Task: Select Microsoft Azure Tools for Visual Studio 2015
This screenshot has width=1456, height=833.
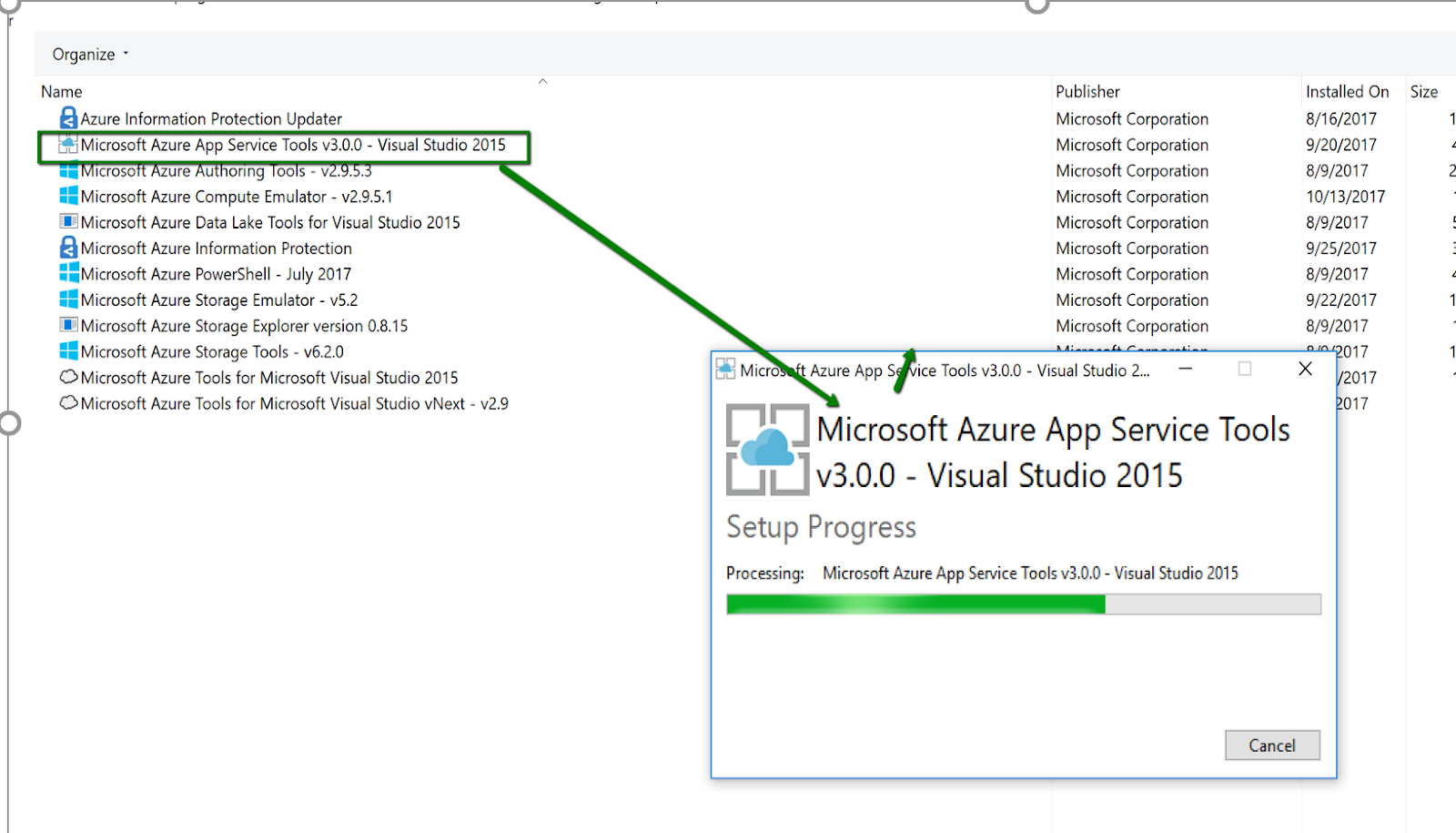Action: [x=268, y=377]
